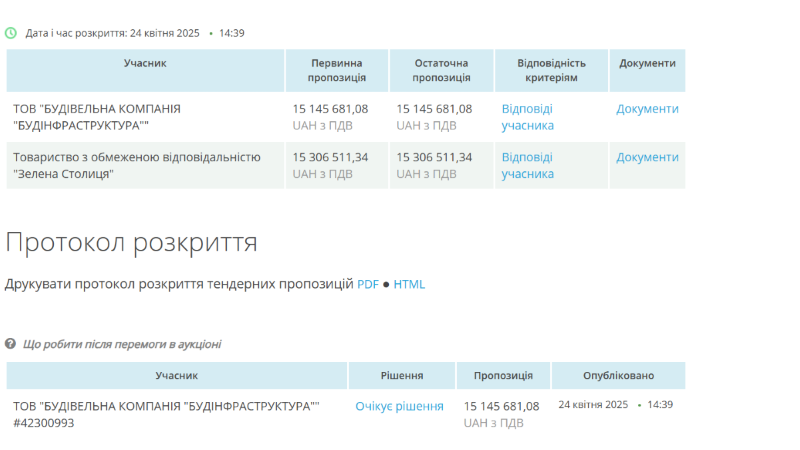This screenshot has height=450, width=800.
Task: Click the Первинна пропозиція column header
Action: point(337,70)
